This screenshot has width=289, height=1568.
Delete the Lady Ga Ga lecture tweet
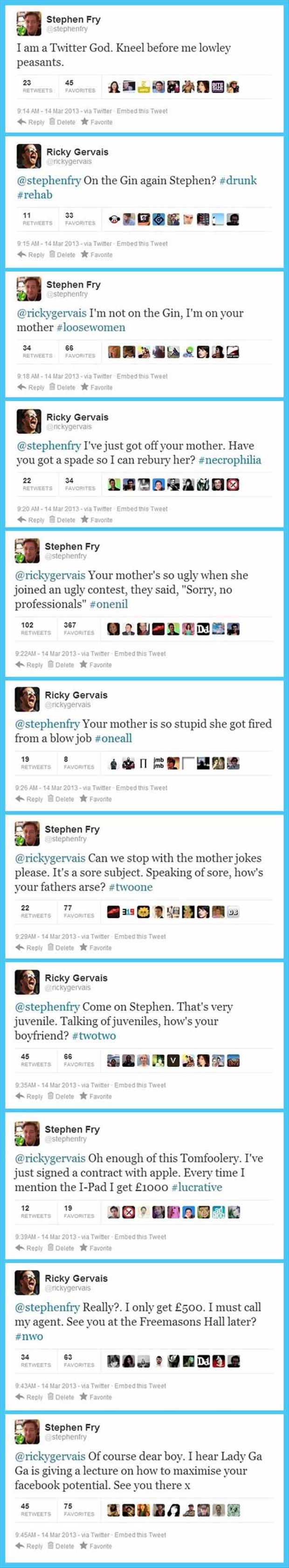tap(61, 1546)
